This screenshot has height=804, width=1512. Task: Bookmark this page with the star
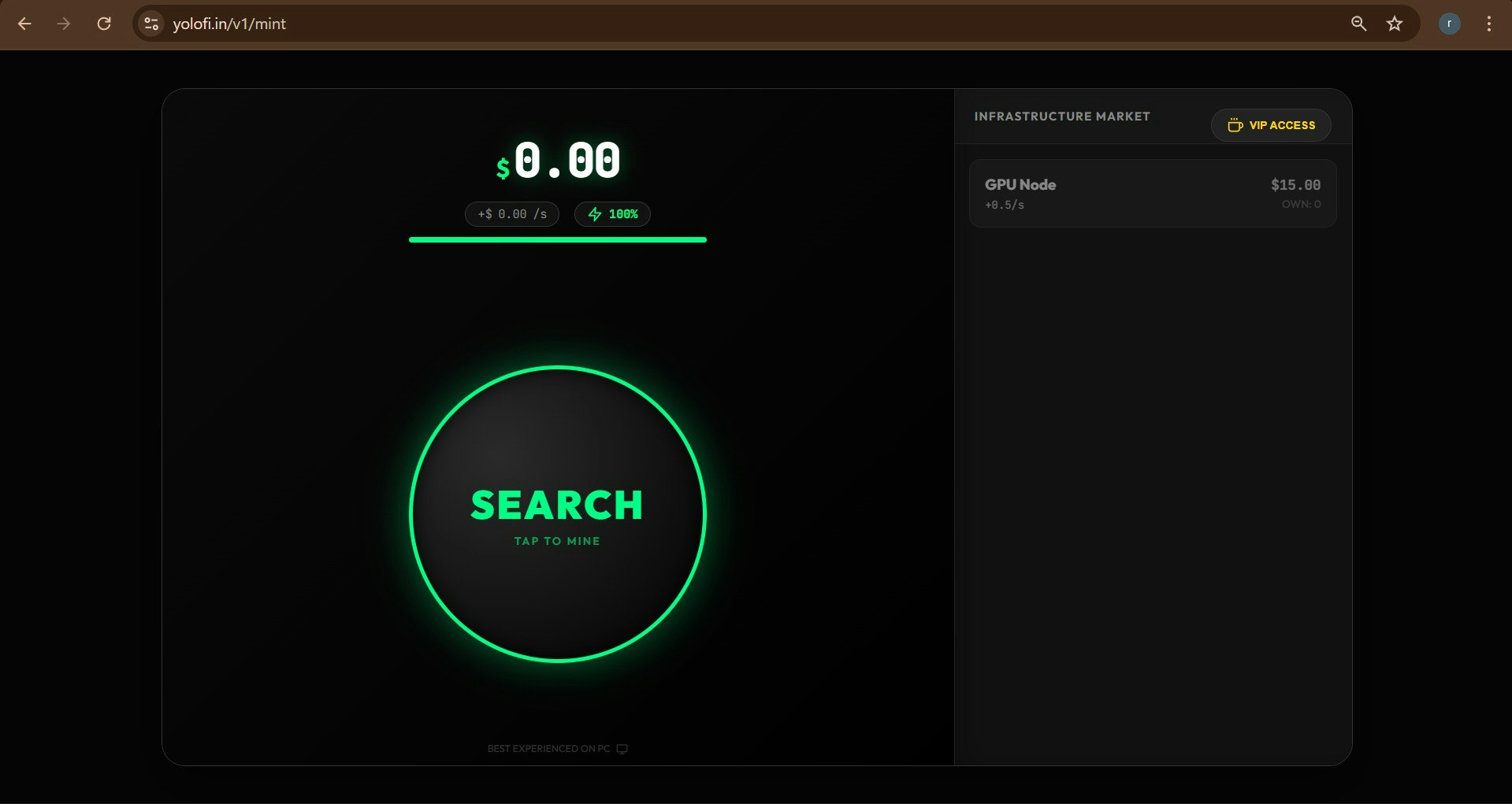(1395, 24)
